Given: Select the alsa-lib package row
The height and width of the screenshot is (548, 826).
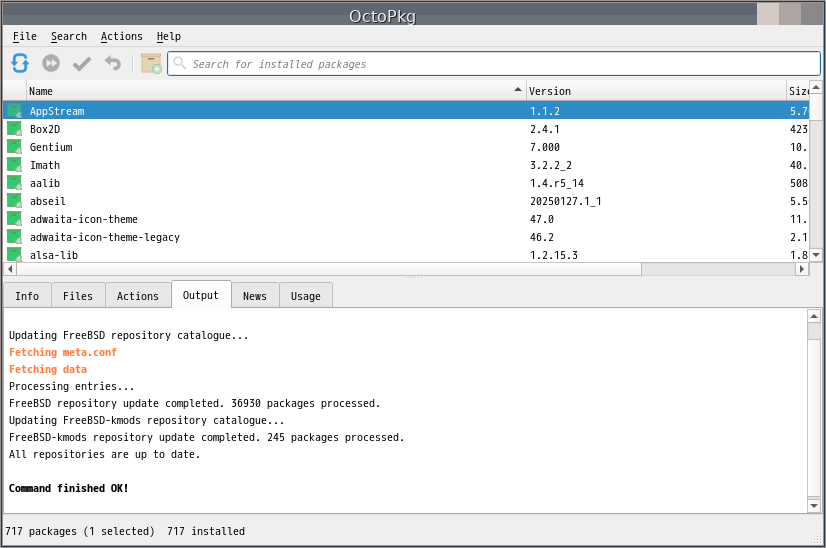Looking at the screenshot, I should pos(406,255).
